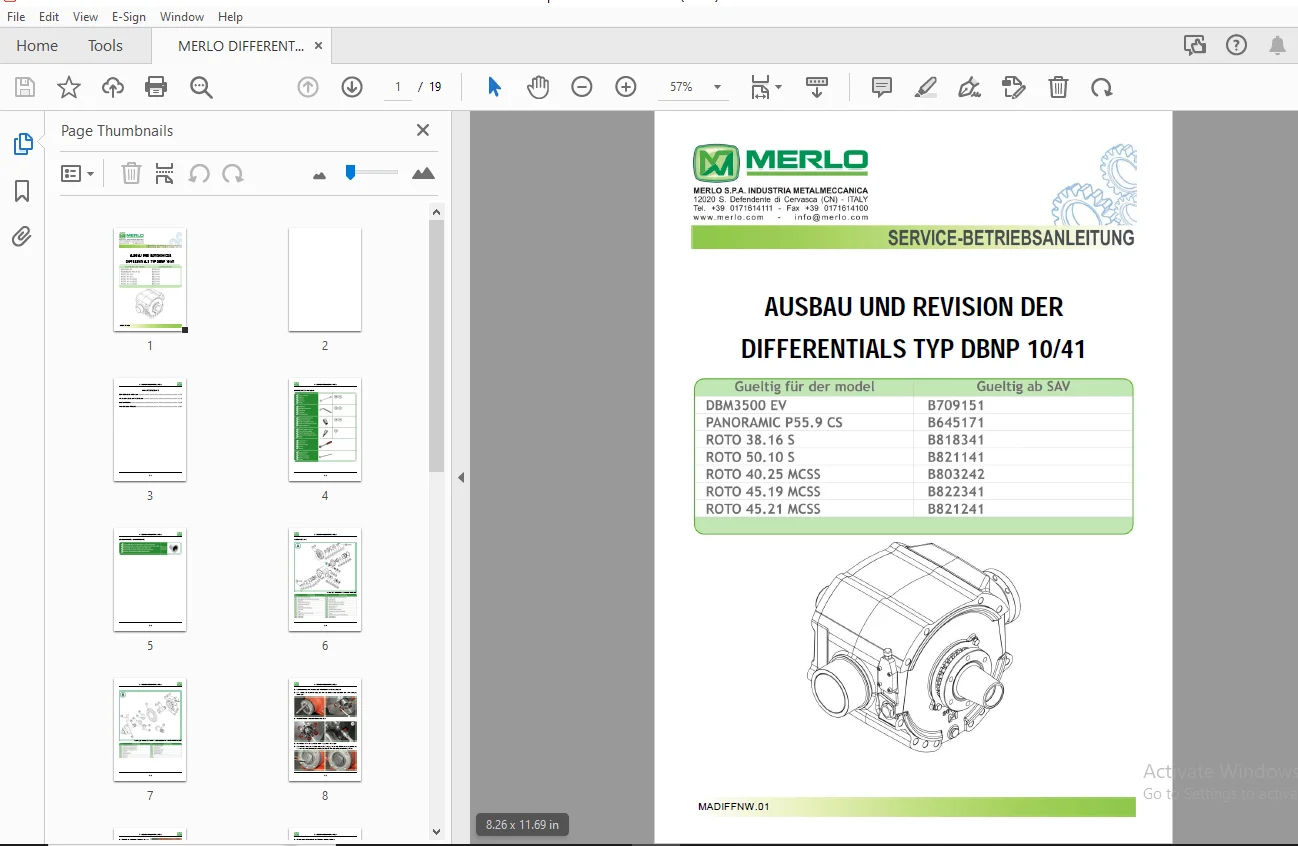The height and width of the screenshot is (846, 1298).
Task: Open the share review chat icon
Action: point(1194,45)
